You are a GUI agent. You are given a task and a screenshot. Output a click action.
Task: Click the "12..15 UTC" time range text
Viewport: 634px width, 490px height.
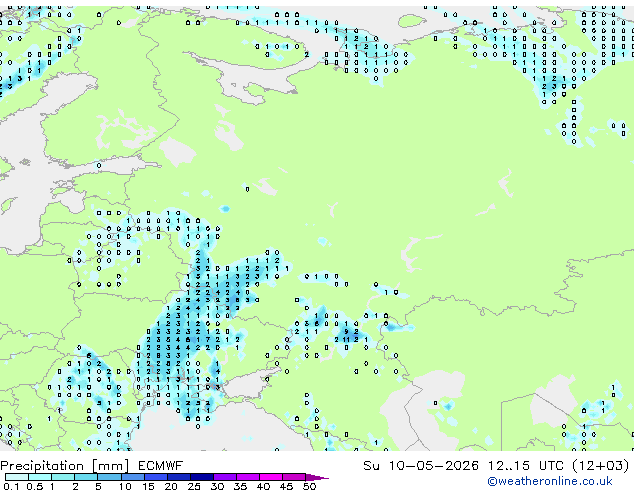coord(526,466)
